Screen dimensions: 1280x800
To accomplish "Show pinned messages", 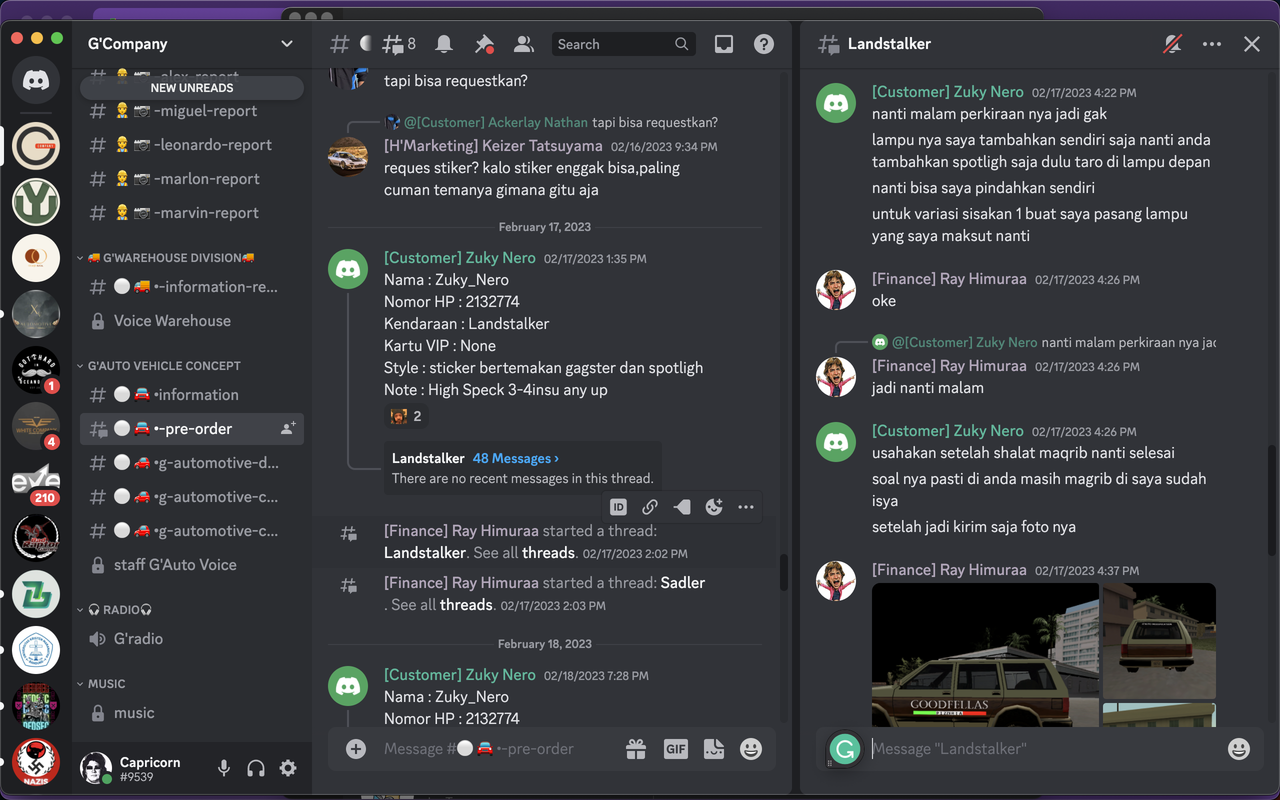I will 484,44.
